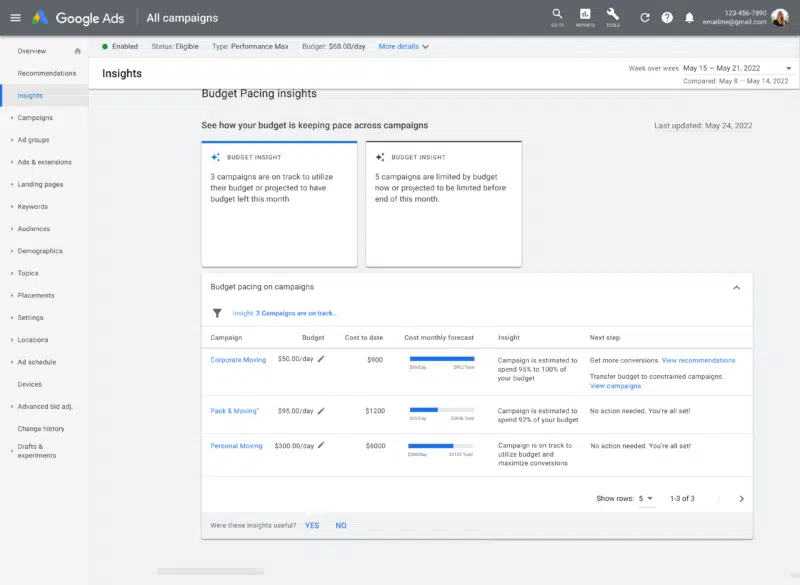Viewport: 800px width, 585px height.
Task: Click YES for insights useful
Action: [312, 525]
